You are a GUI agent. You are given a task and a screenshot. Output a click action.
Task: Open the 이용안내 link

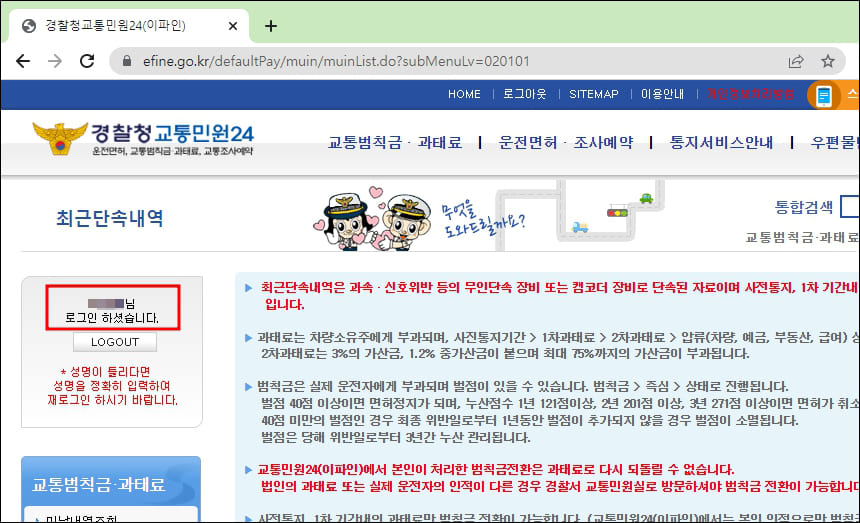[x=663, y=94]
